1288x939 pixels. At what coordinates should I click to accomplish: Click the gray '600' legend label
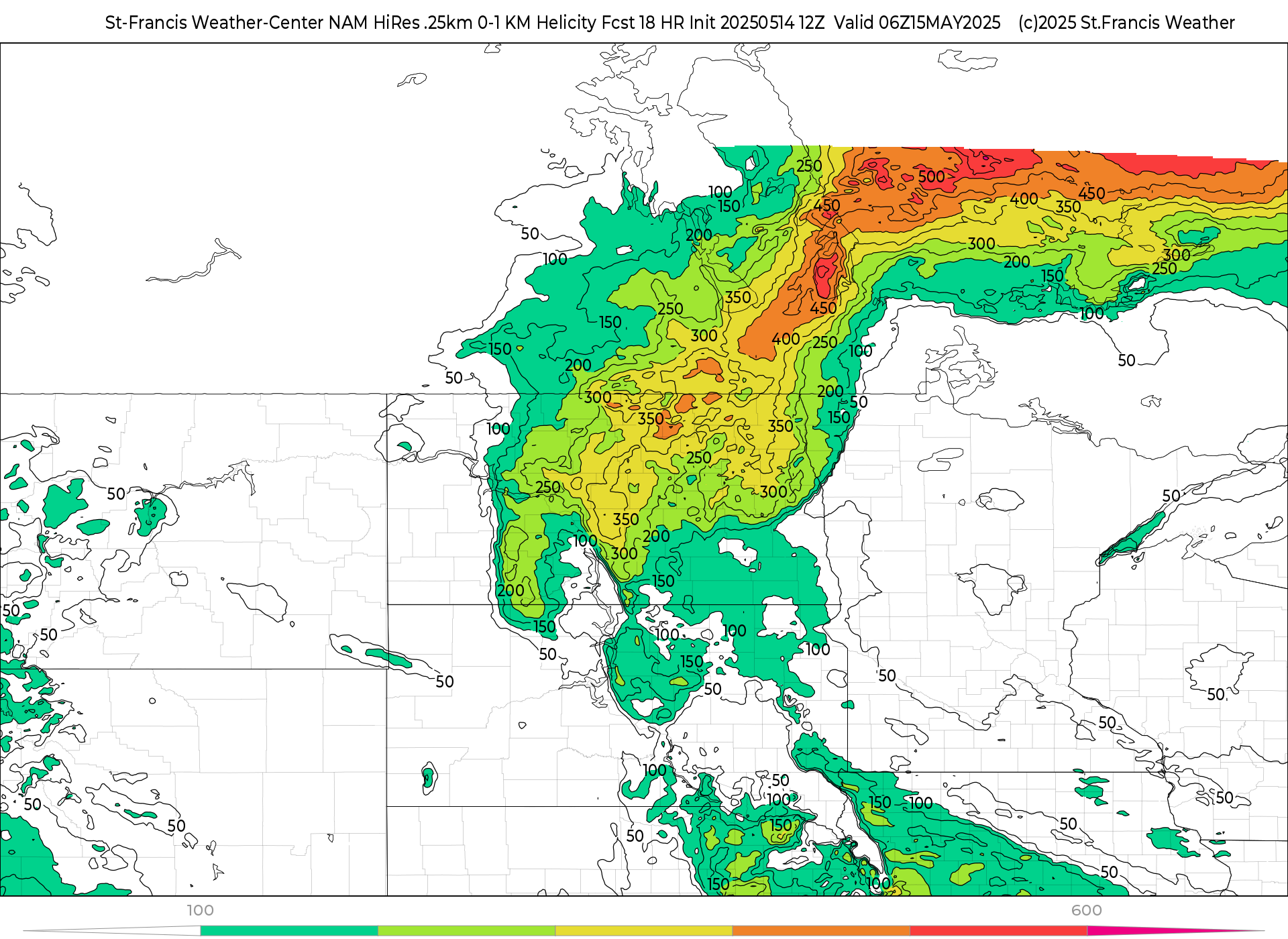1087,910
